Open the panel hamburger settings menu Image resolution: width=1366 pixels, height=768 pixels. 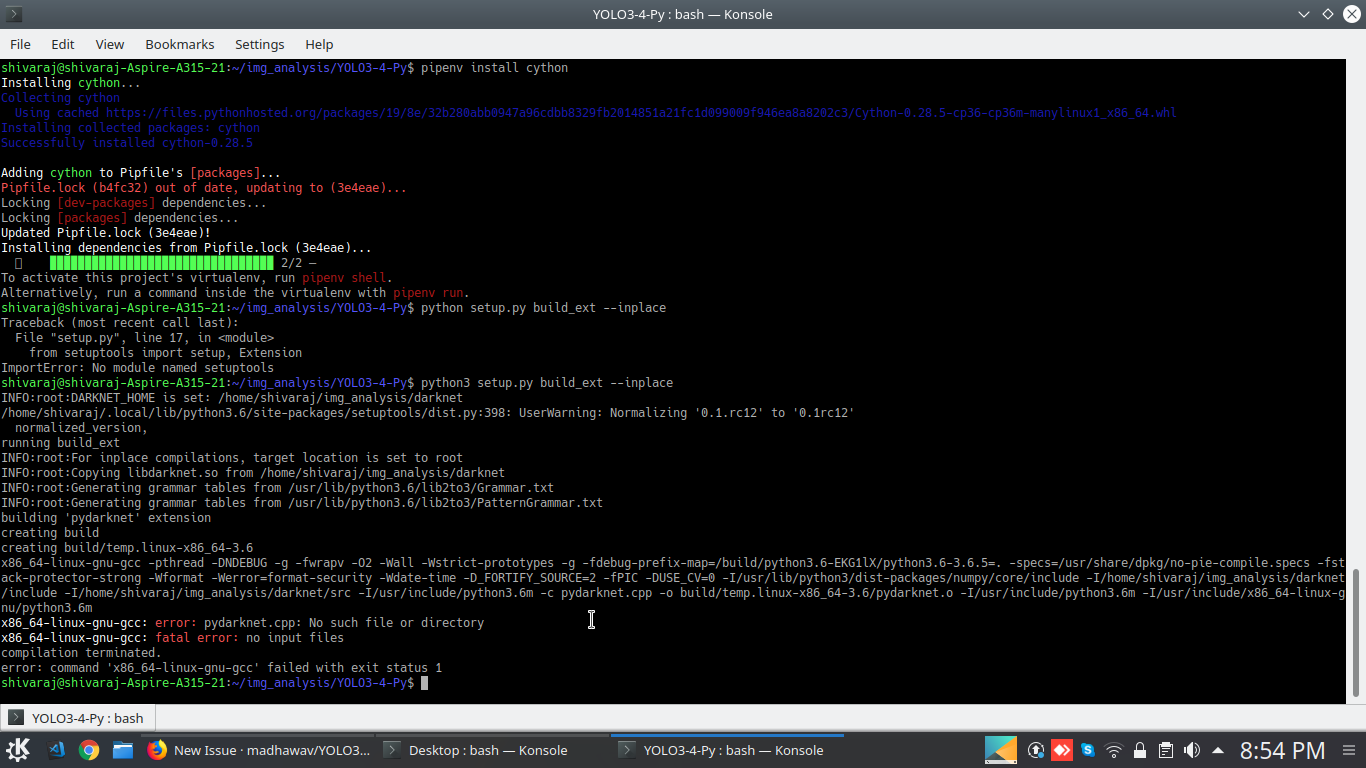tap(1347, 750)
